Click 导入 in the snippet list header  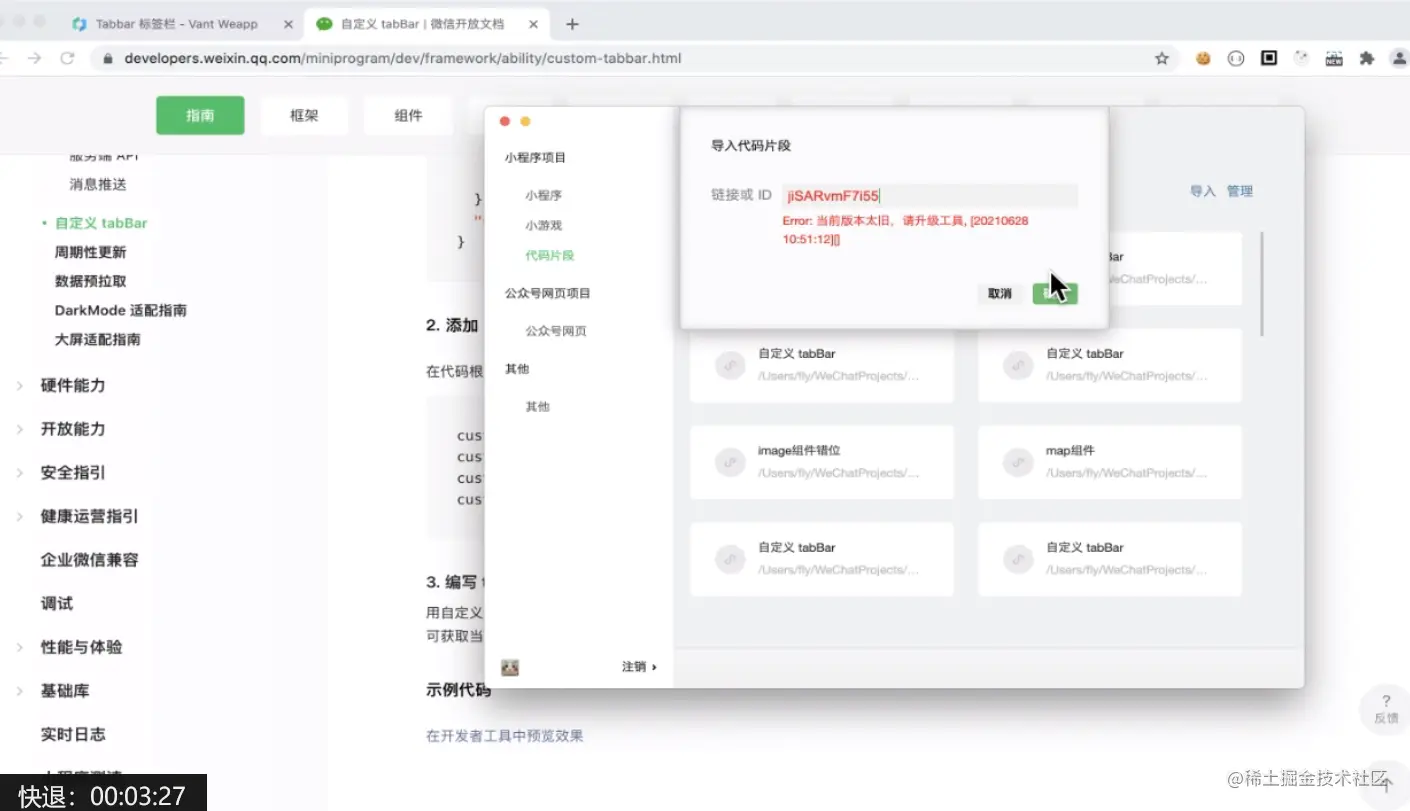(x=1202, y=191)
